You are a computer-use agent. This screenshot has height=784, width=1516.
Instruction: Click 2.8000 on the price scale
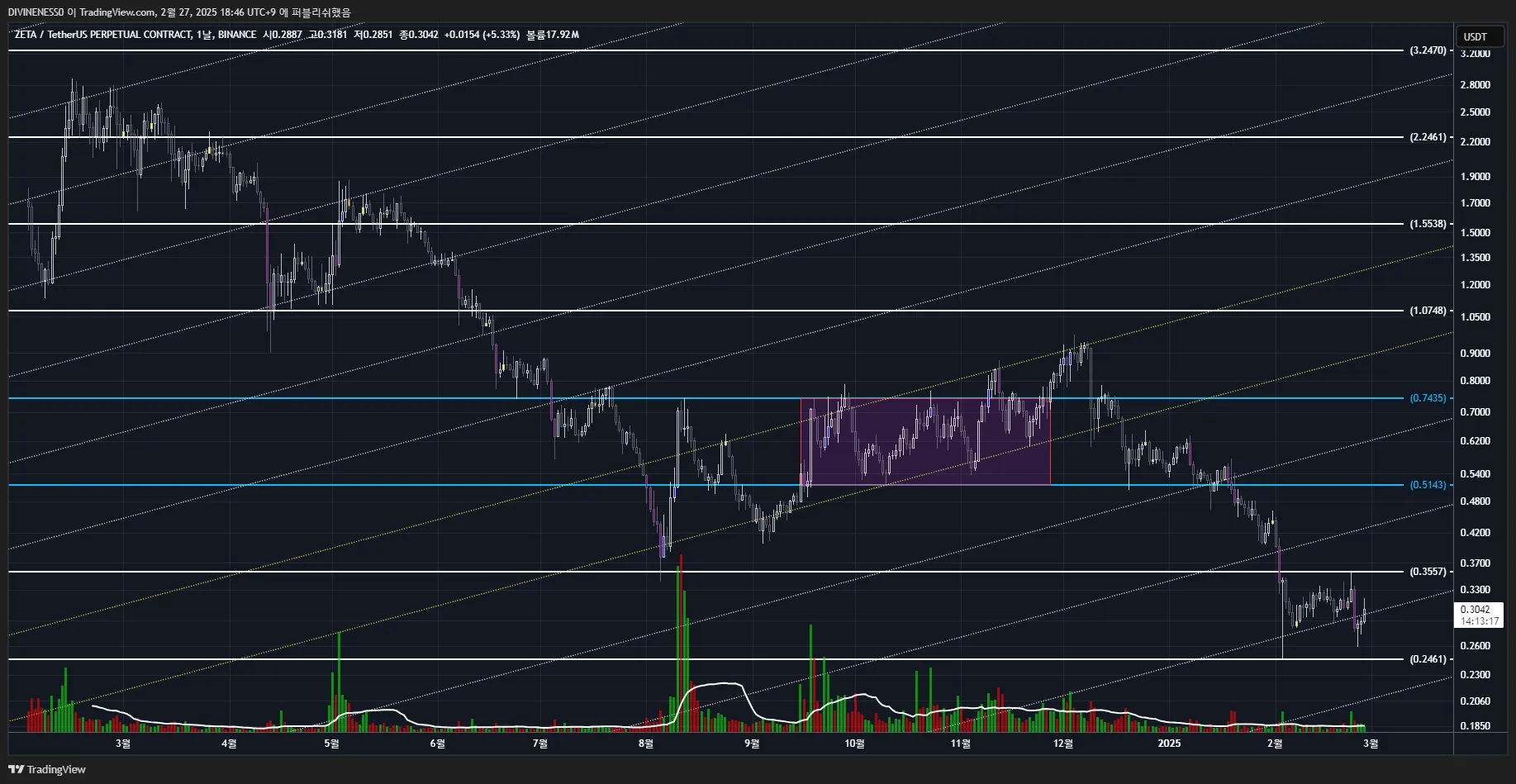point(1476,85)
